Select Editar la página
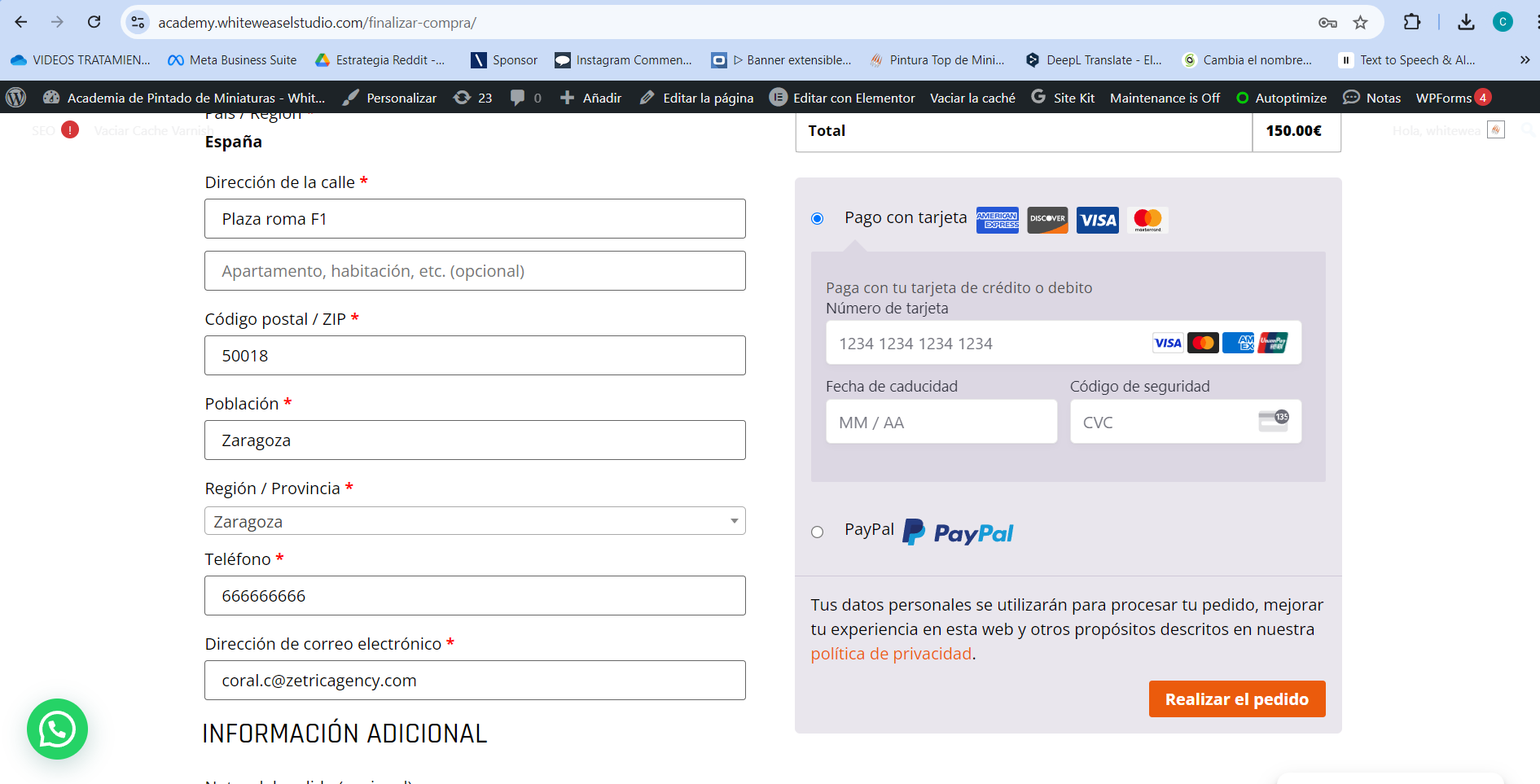 (696, 98)
